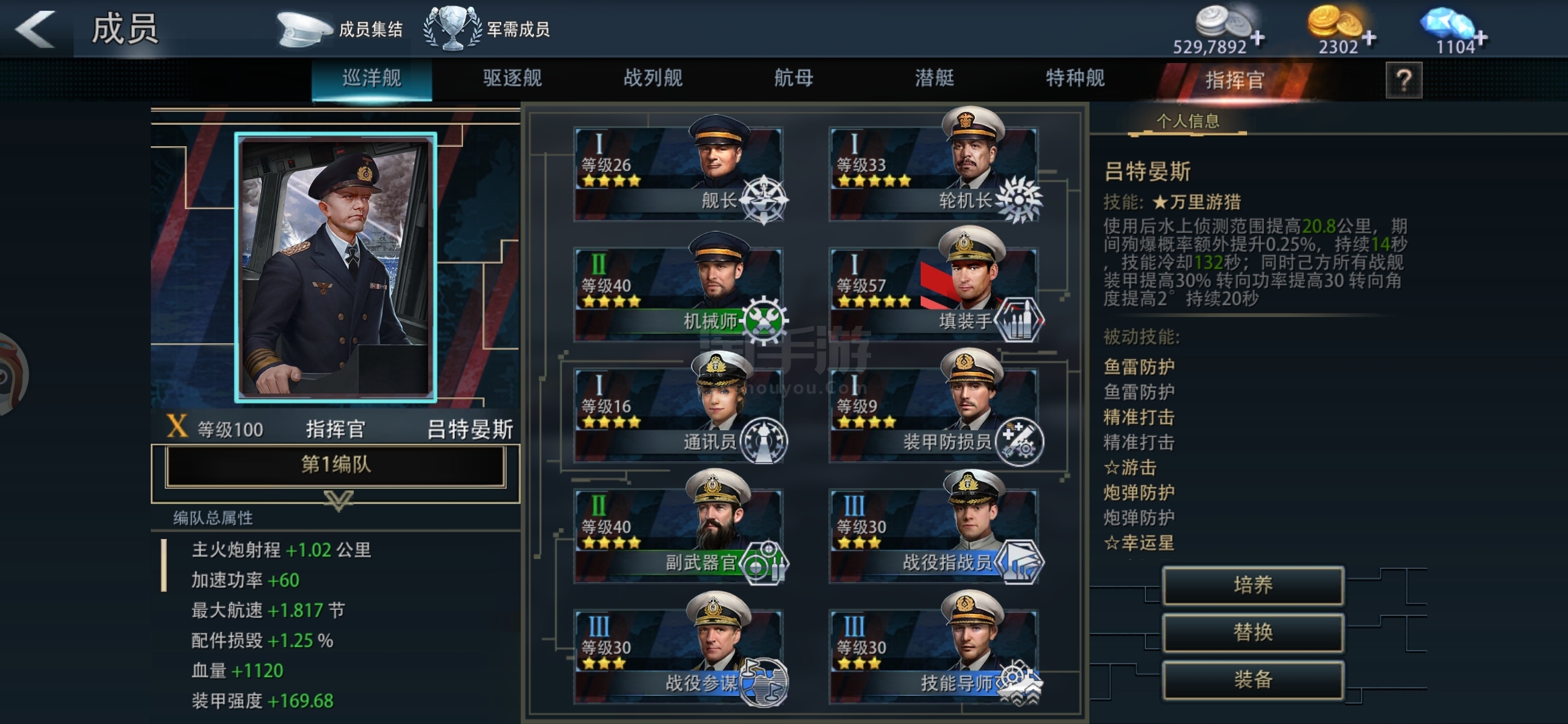Go back using the arrow icon
This screenshot has width=1568, height=724.
point(36,29)
